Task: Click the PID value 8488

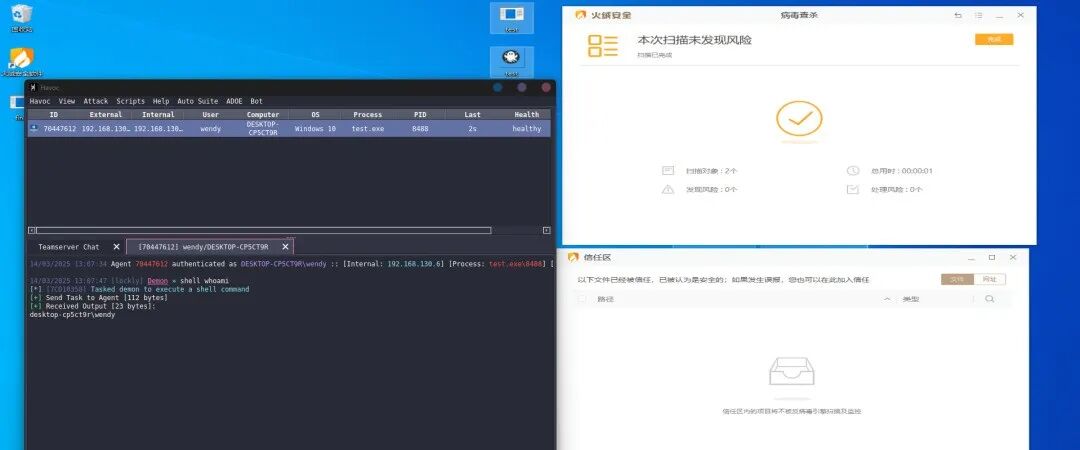Action: coord(420,129)
